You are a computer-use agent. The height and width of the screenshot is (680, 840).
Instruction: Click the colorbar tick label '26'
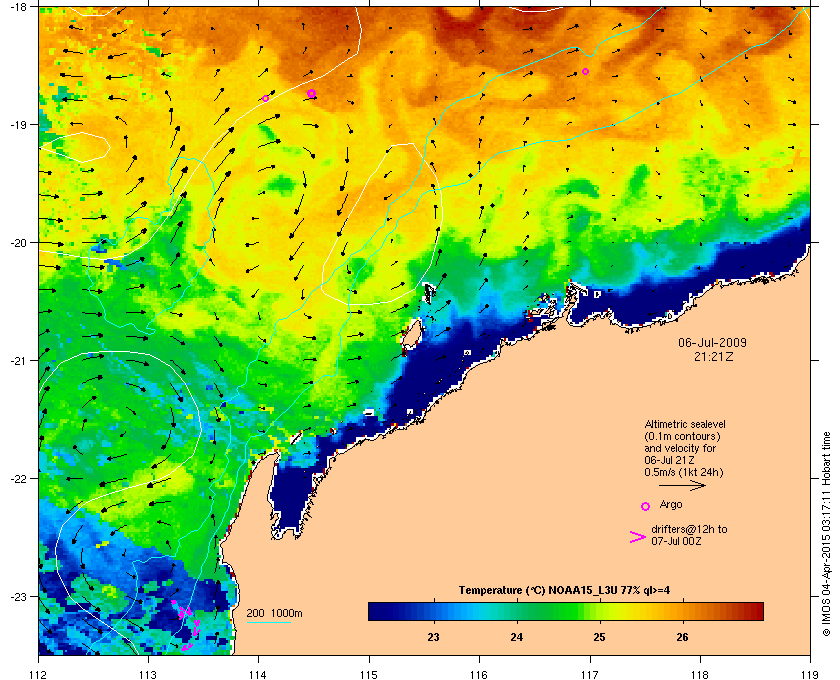point(682,637)
